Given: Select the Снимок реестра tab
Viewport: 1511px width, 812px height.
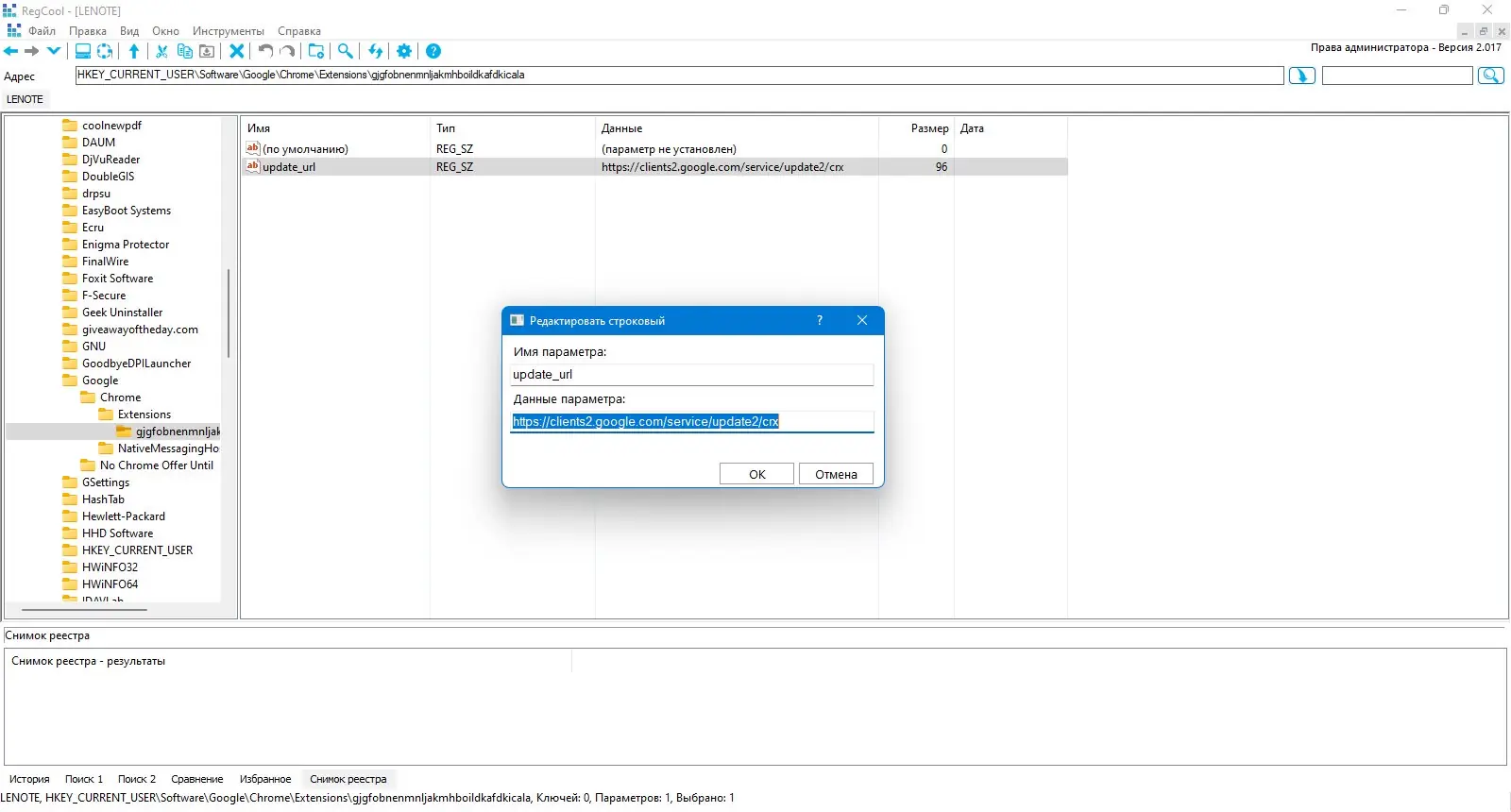Looking at the screenshot, I should 348,779.
